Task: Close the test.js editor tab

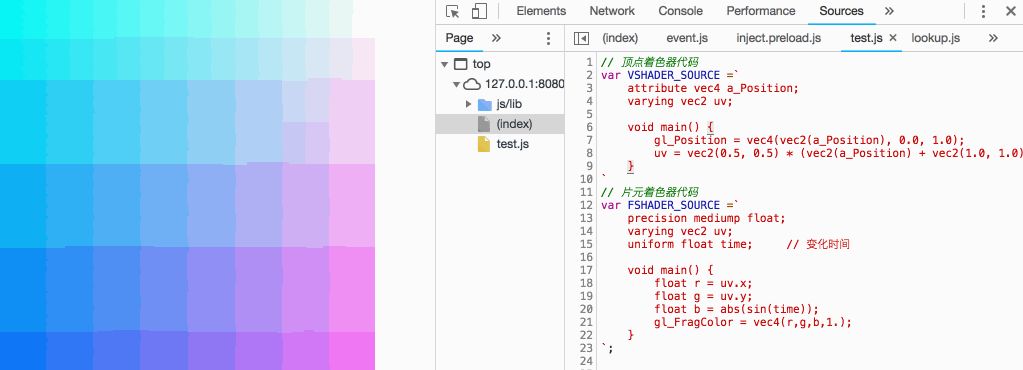Action: click(x=893, y=39)
